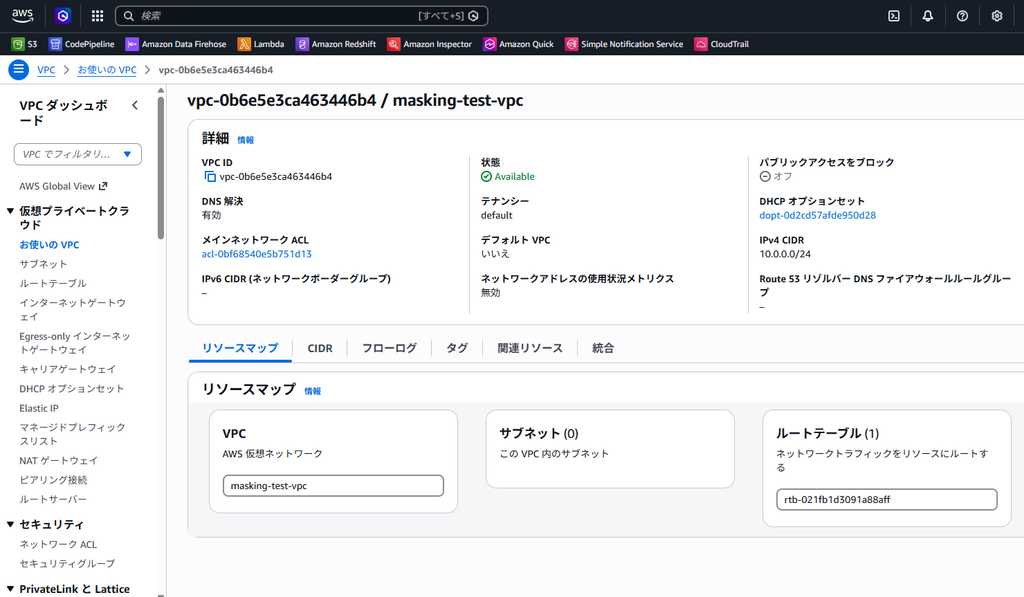Select お使いの VPC in the sidebar
The image size is (1024, 597).
(x=49, y=244)
